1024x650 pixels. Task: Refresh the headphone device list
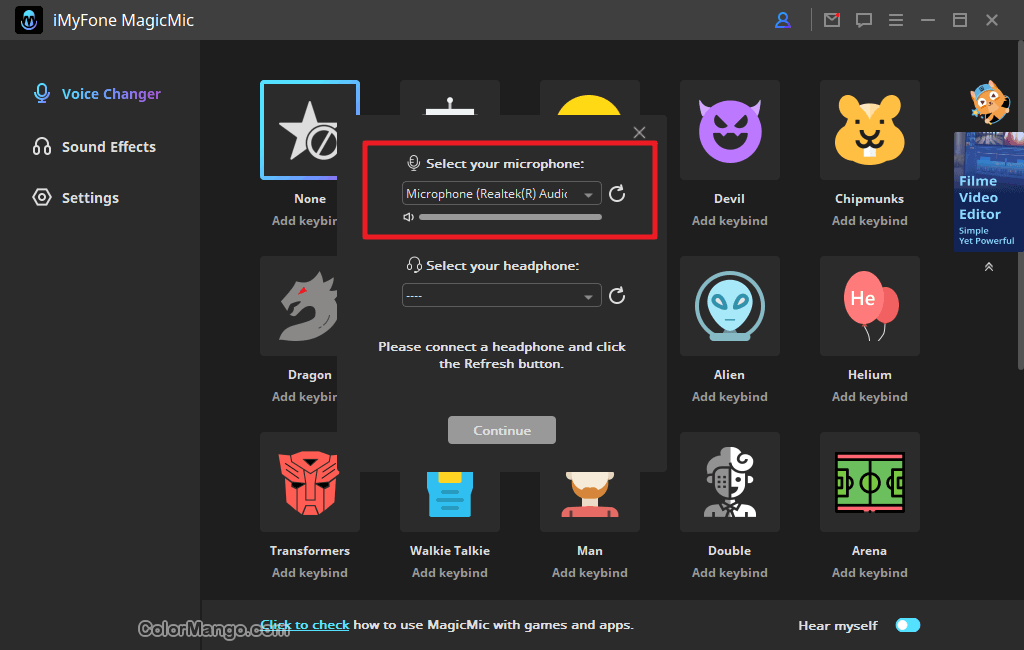coord(617,295)
